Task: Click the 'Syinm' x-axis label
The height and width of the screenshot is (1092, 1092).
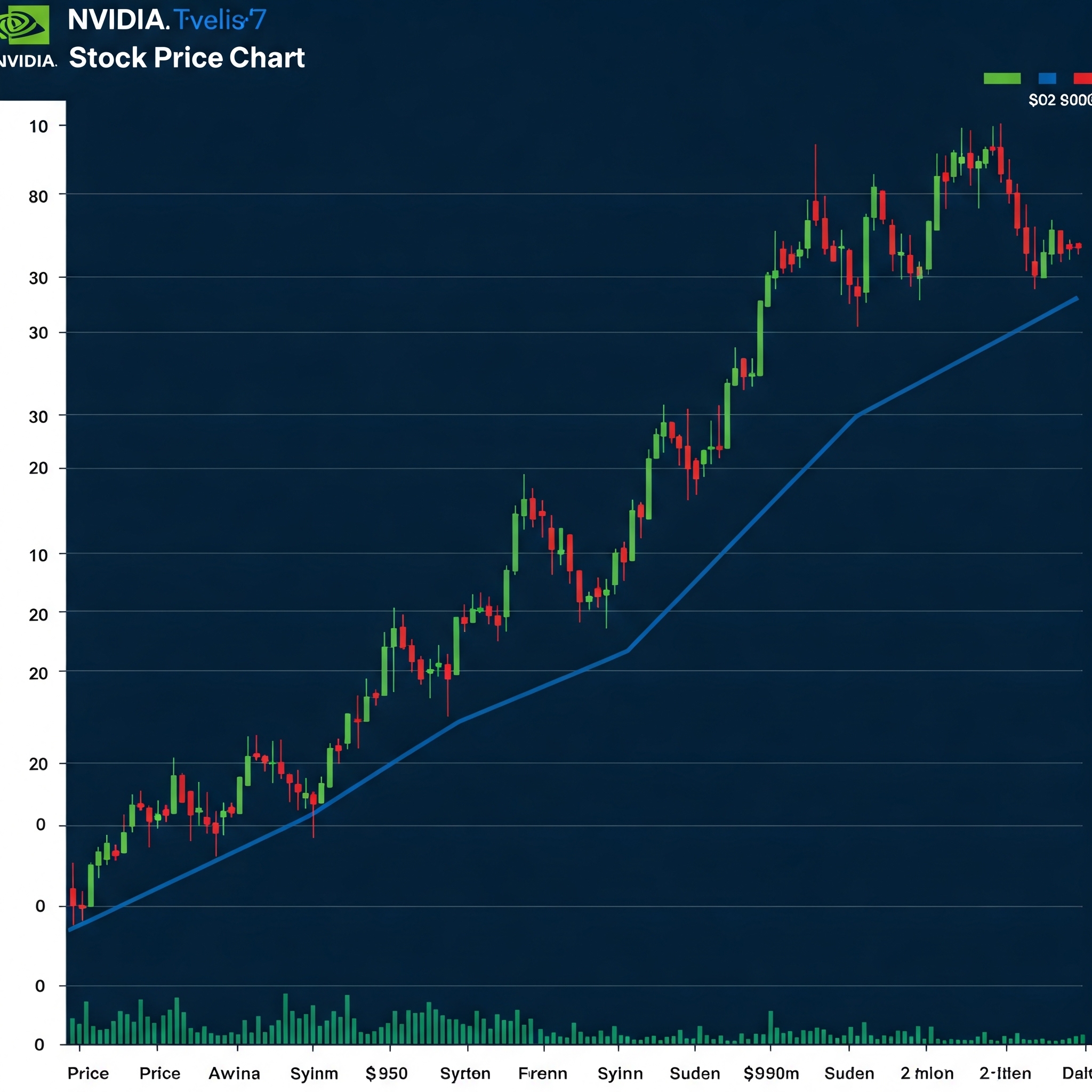Action: (x=314, y=1073)
